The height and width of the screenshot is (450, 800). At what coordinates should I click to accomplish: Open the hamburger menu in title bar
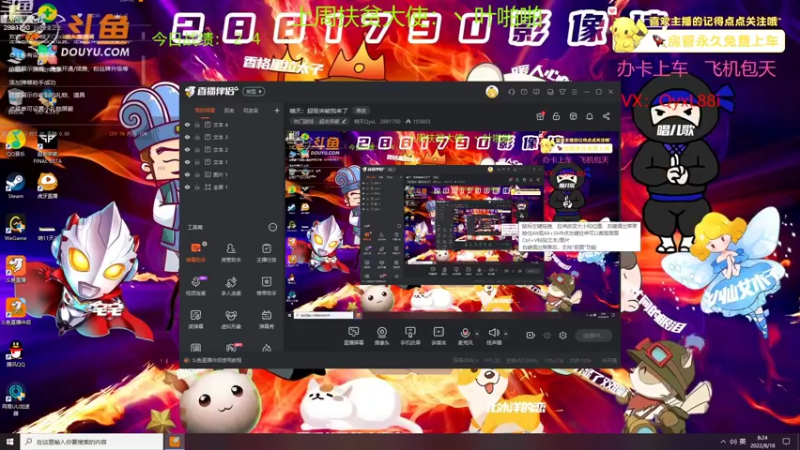[x=574, y=92]
